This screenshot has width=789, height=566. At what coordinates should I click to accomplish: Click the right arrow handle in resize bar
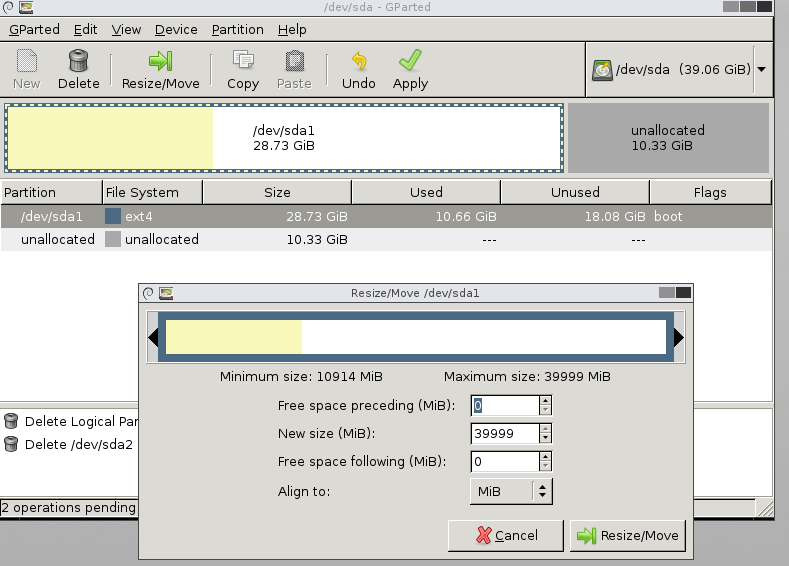coord(679,337)
